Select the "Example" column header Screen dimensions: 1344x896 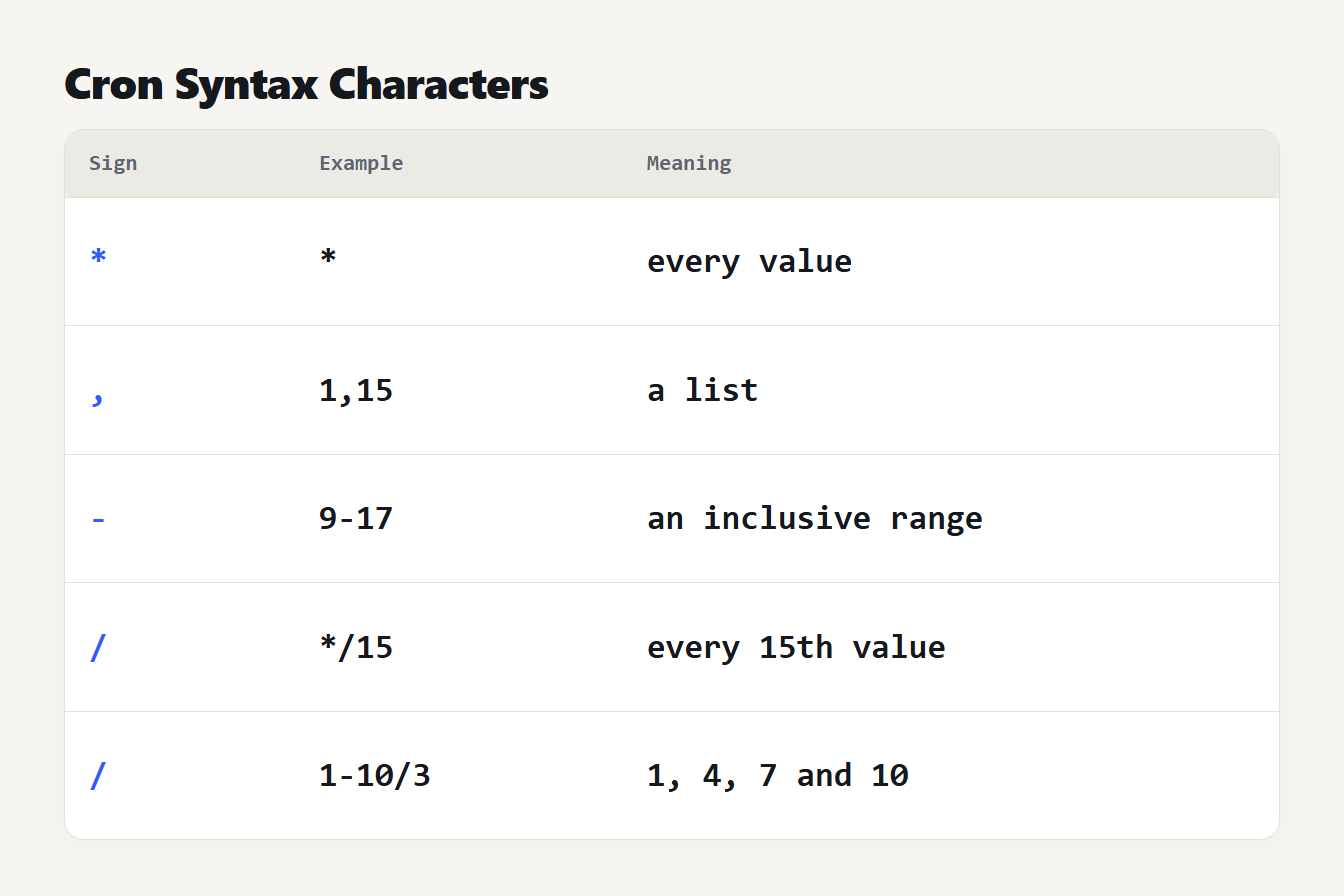click(x=361, y=163)
